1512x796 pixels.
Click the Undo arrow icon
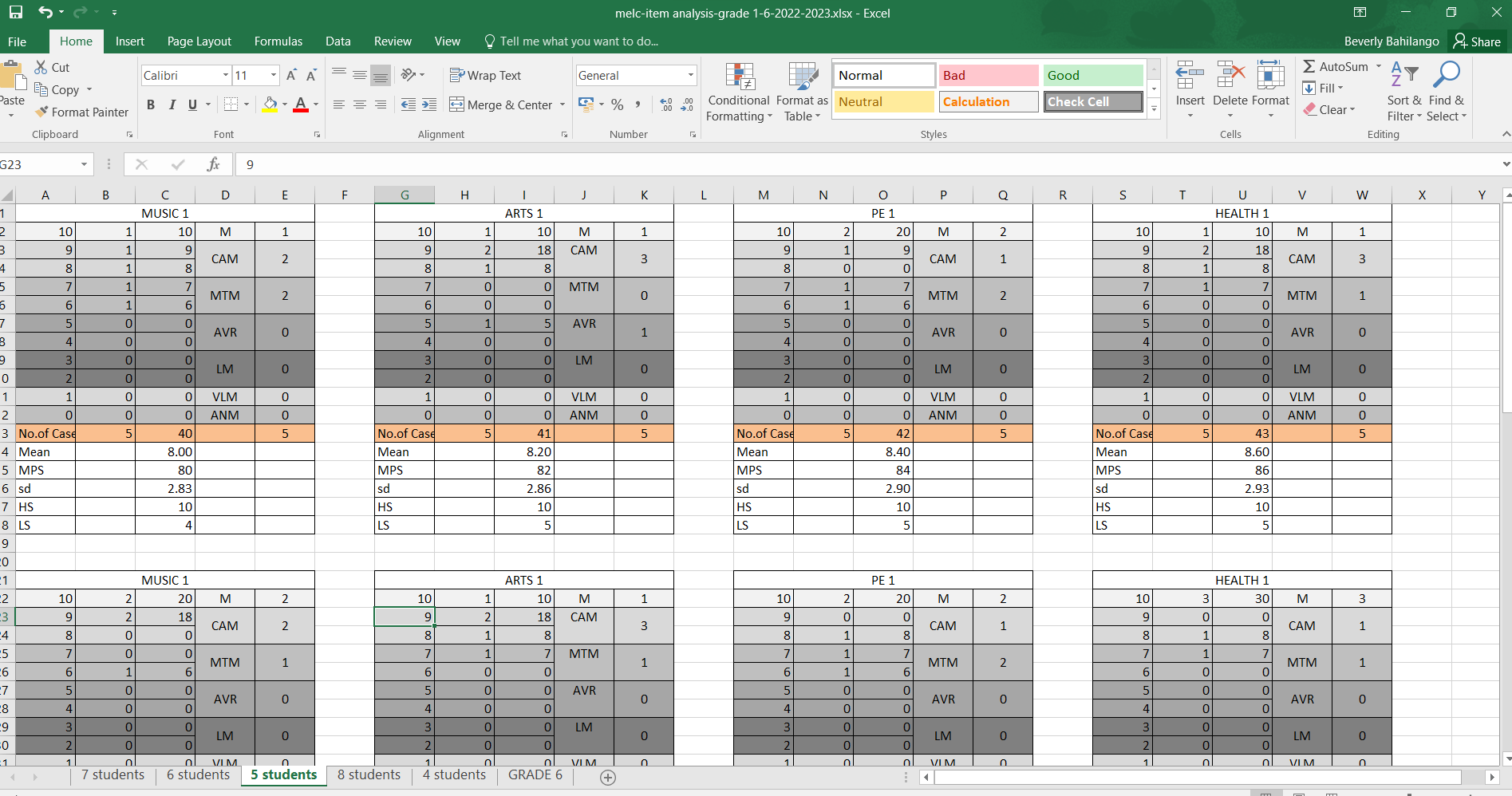pos(45,13)
